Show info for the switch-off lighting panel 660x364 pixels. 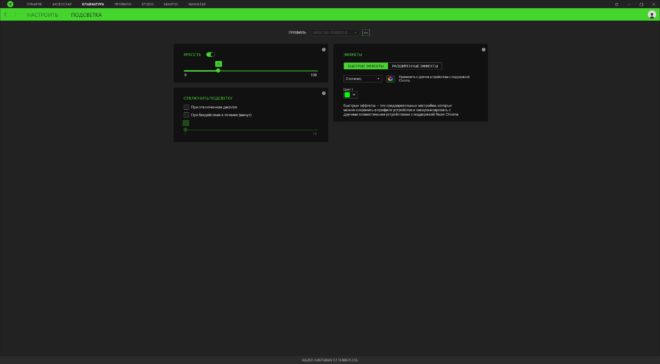[324, 93]
